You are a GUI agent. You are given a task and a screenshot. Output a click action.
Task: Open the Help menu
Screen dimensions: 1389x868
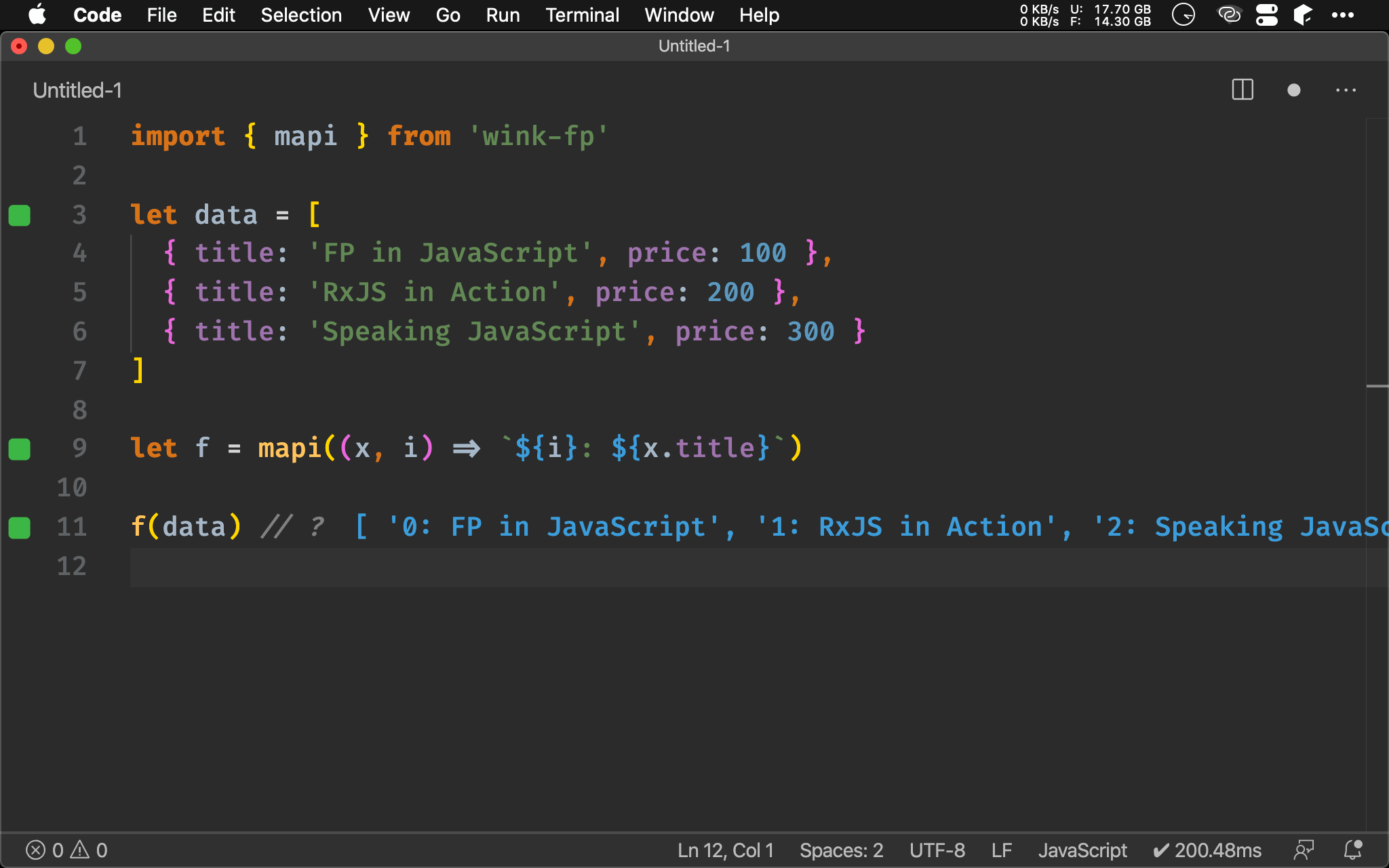click(x=759, y=15)
